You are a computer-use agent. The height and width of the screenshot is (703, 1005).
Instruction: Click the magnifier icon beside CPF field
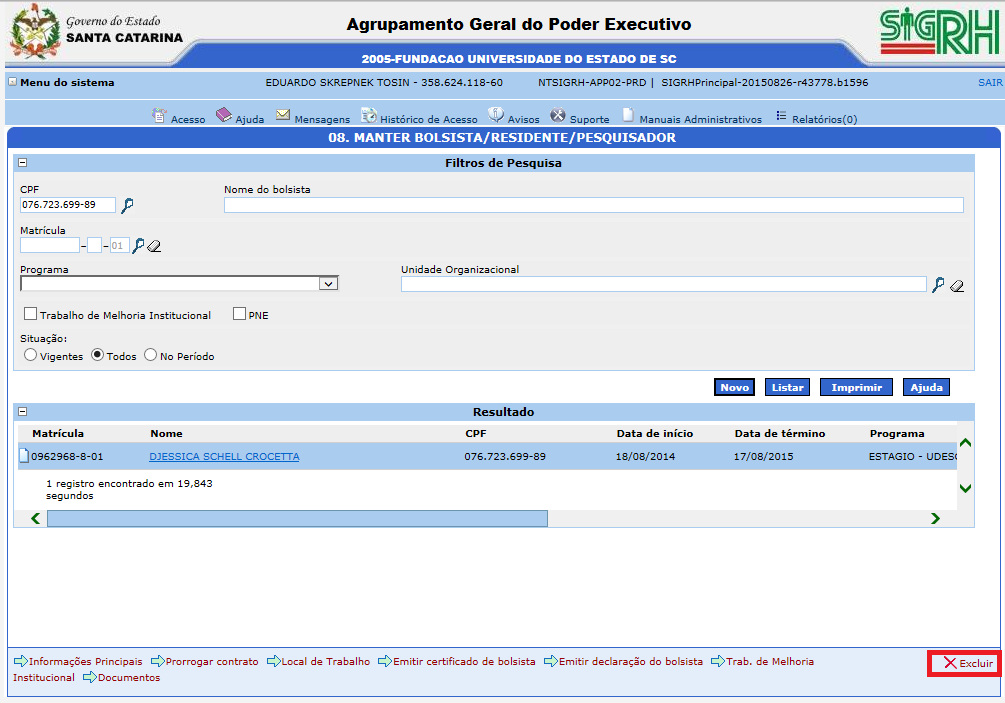pyautogui.click(x=127, y=205)
